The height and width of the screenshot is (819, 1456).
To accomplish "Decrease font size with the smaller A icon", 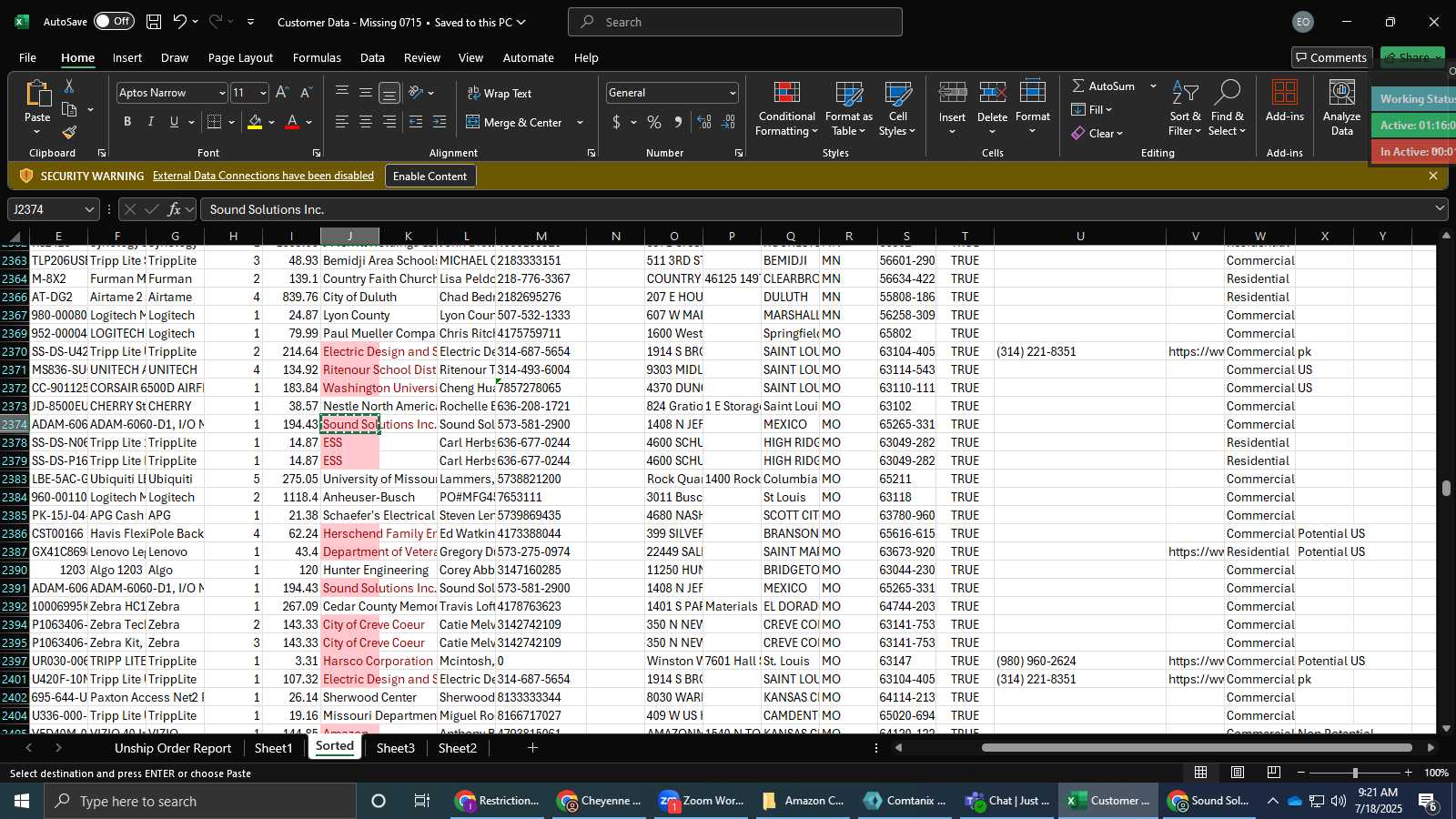I will (306, 93).
